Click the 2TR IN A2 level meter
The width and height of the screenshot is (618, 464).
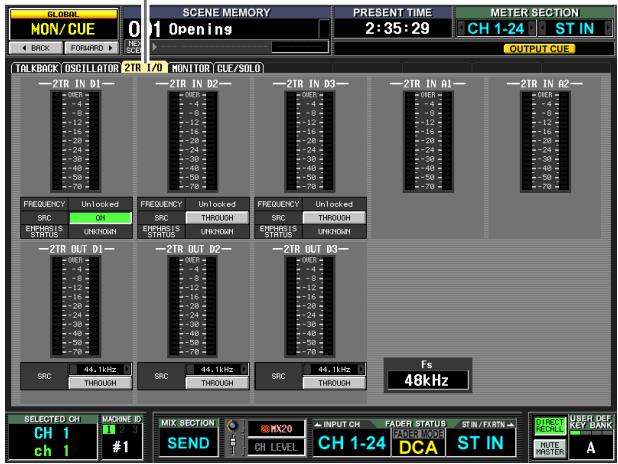pos(545,141)
